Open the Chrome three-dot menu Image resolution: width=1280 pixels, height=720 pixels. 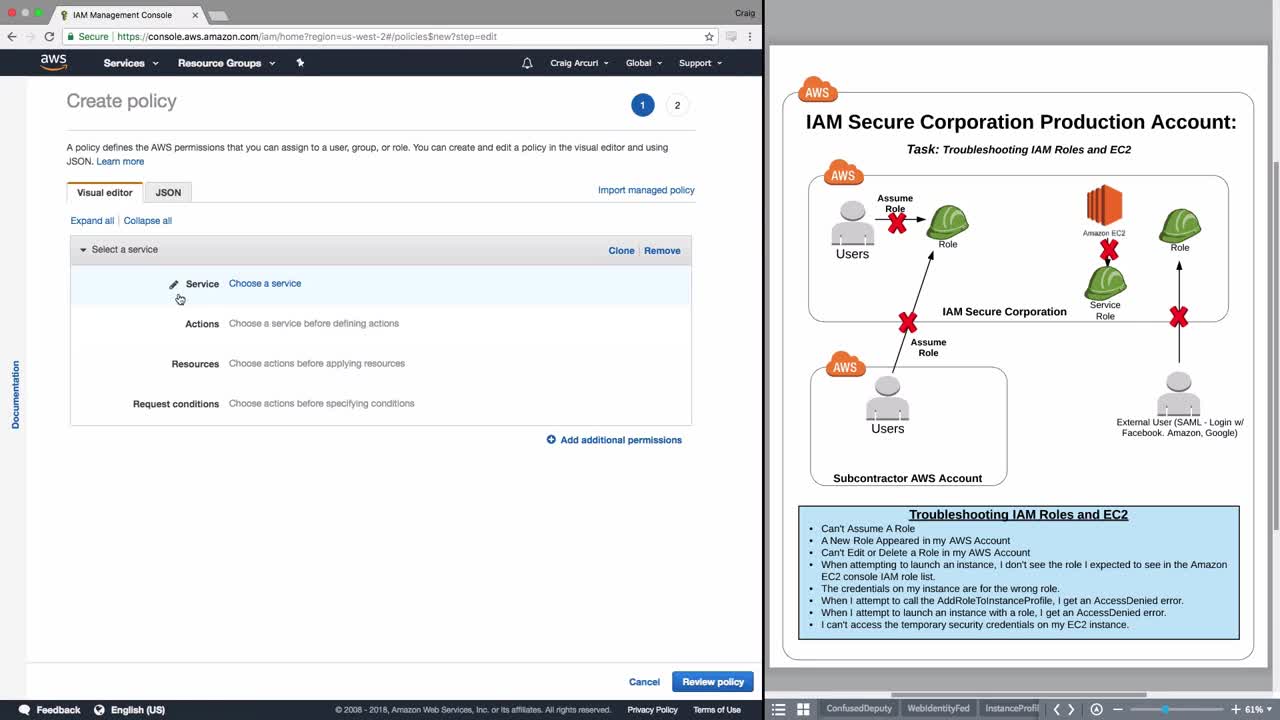coord(750,36)
